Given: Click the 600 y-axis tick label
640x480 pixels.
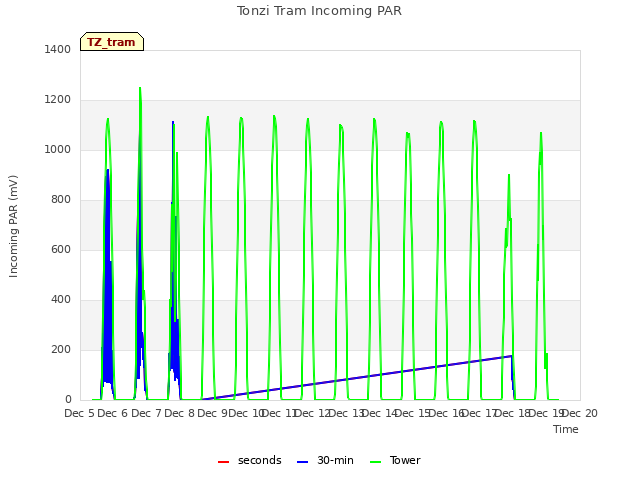Looking at the screenshot, I should click(61, 249).
